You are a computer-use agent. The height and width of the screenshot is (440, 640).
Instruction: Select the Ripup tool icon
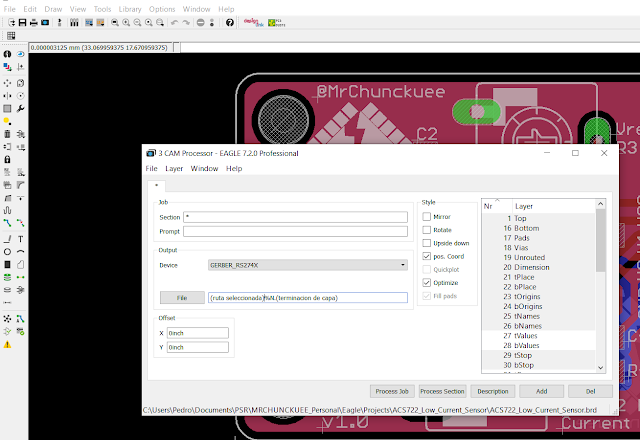pyautogui.click(x=20, y=223)
